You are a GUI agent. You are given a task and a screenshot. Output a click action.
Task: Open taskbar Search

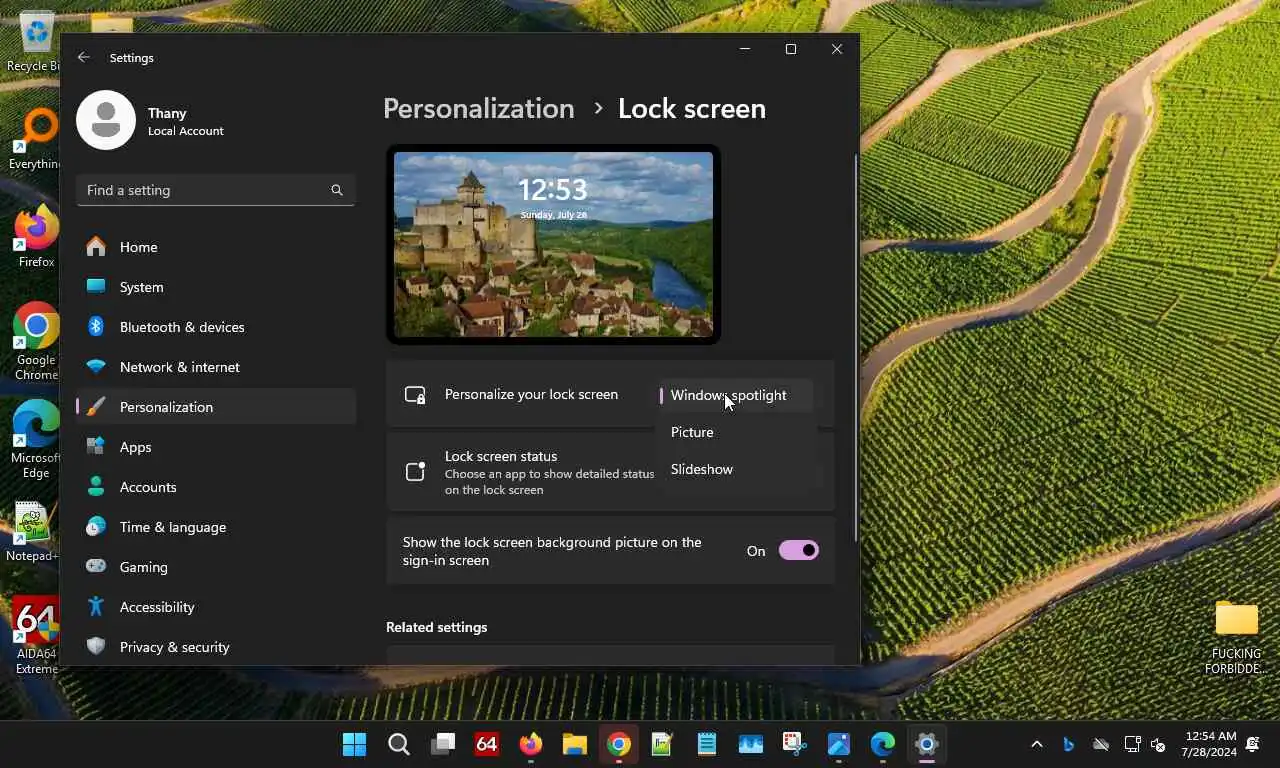tap(399, 744)
